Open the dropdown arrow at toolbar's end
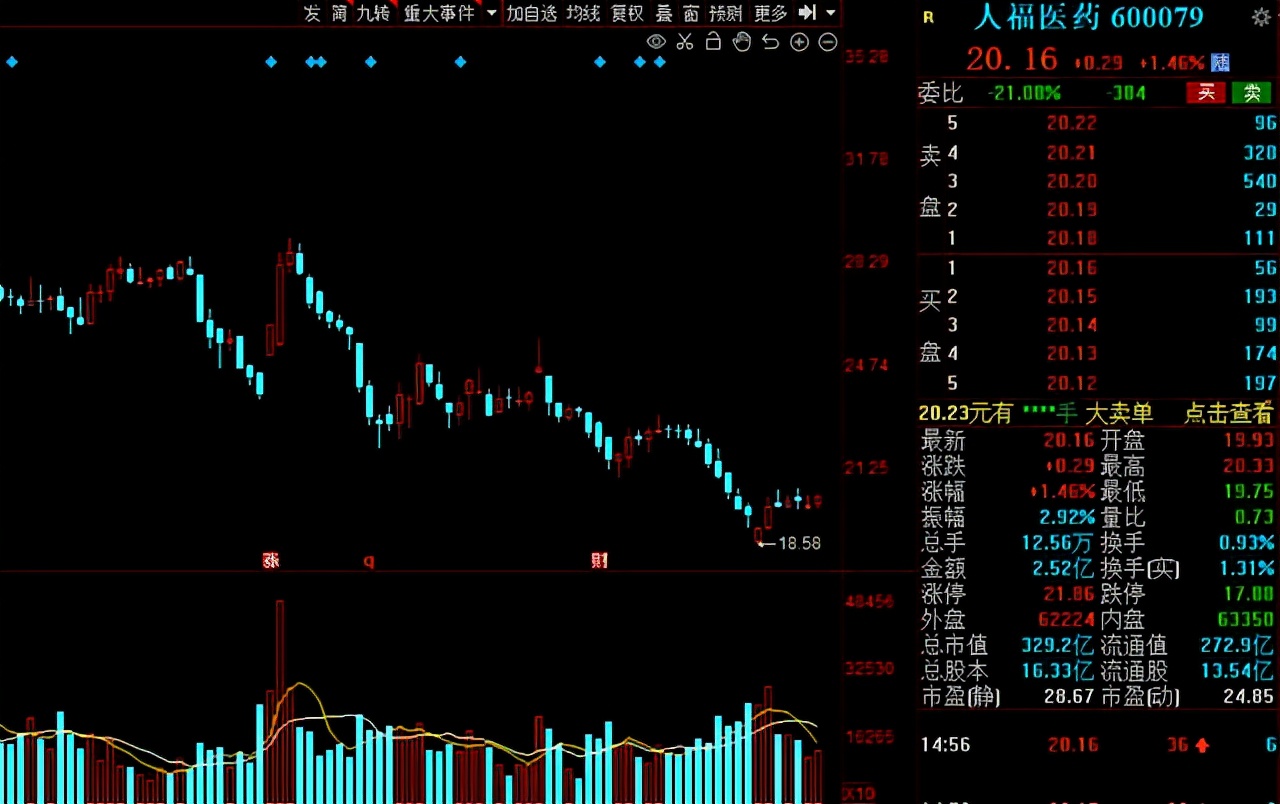The width and height of the screenshot is (1280, 804). click(830, 13)
